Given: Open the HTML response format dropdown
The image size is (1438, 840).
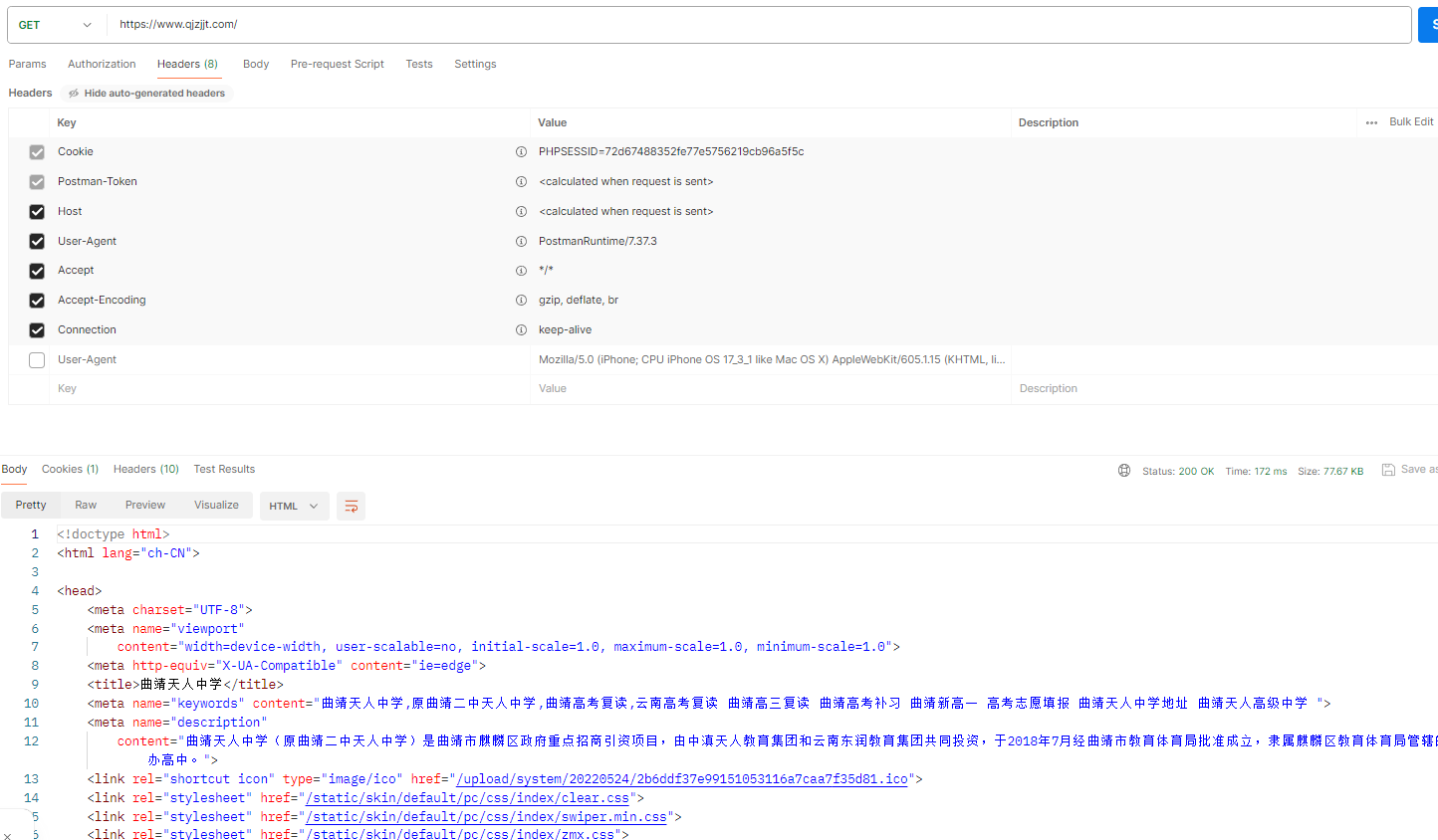Looking at the screenshot, I should click(x=293, y=507).
